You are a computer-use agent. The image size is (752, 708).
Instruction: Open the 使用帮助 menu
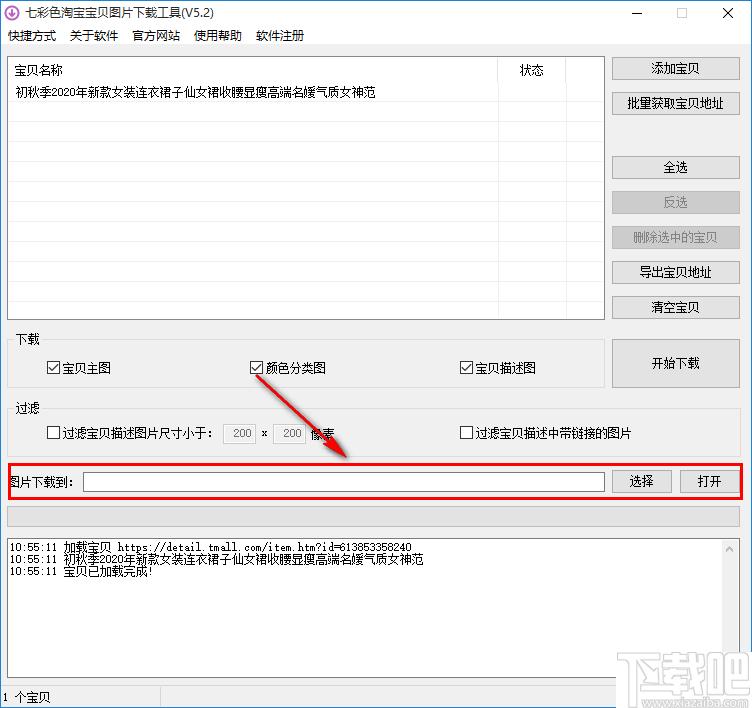[x=218, y=36]
